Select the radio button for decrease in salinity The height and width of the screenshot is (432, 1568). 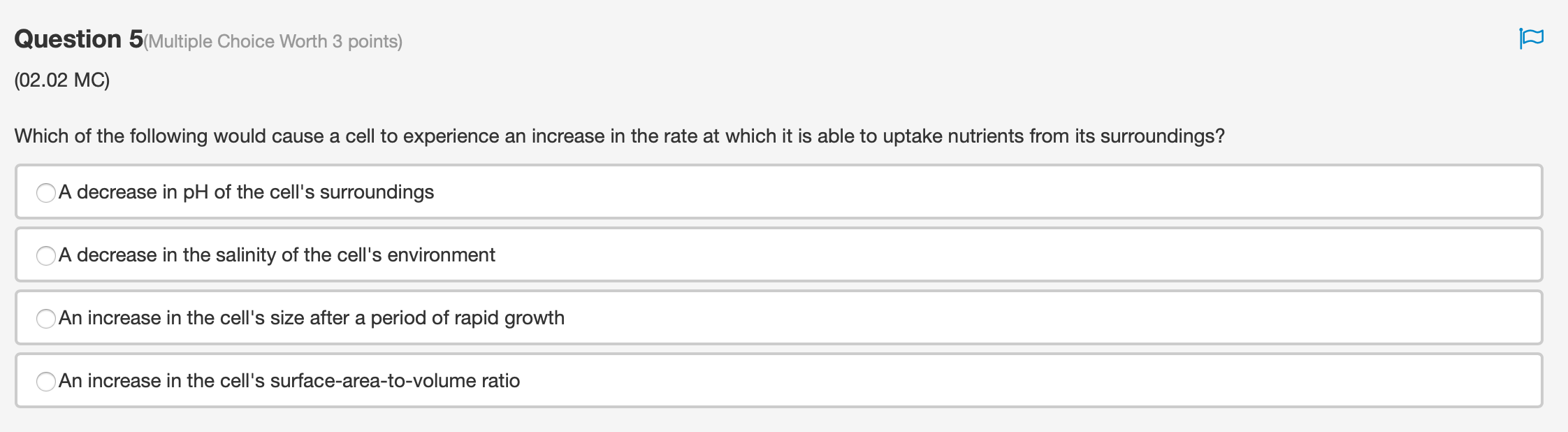pos(45,255)
